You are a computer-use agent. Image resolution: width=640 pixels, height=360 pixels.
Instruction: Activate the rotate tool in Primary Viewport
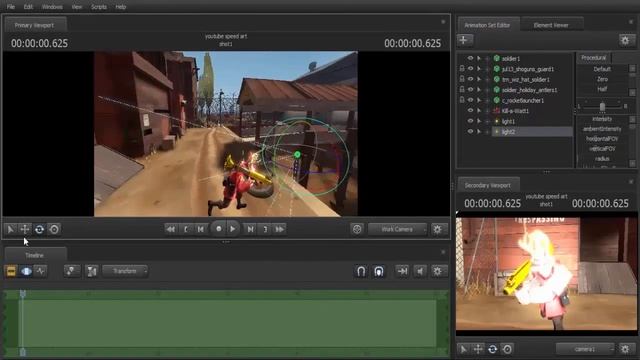[39, 229]
